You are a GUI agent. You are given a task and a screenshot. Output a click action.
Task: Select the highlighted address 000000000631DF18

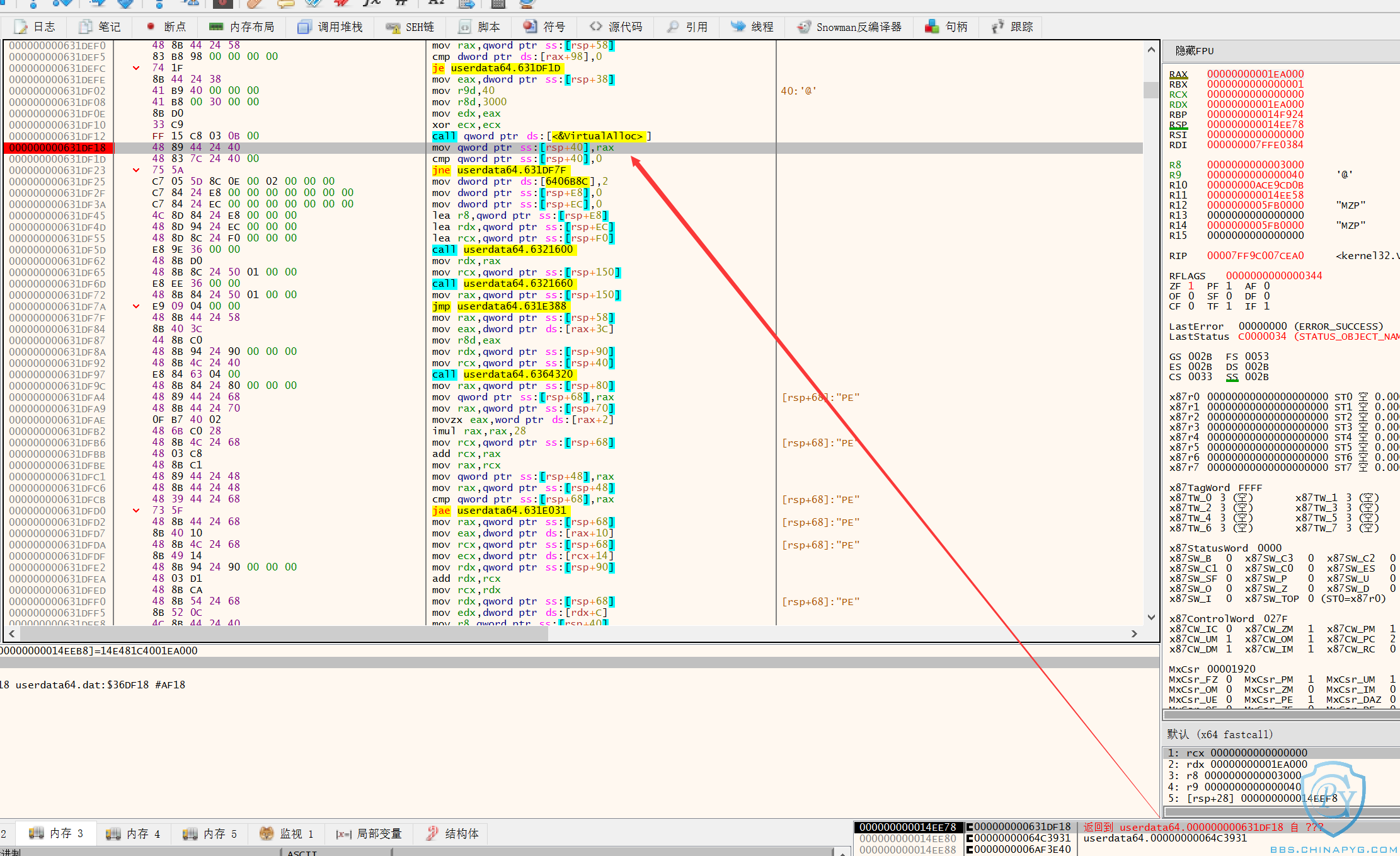(x=58, y=147)
